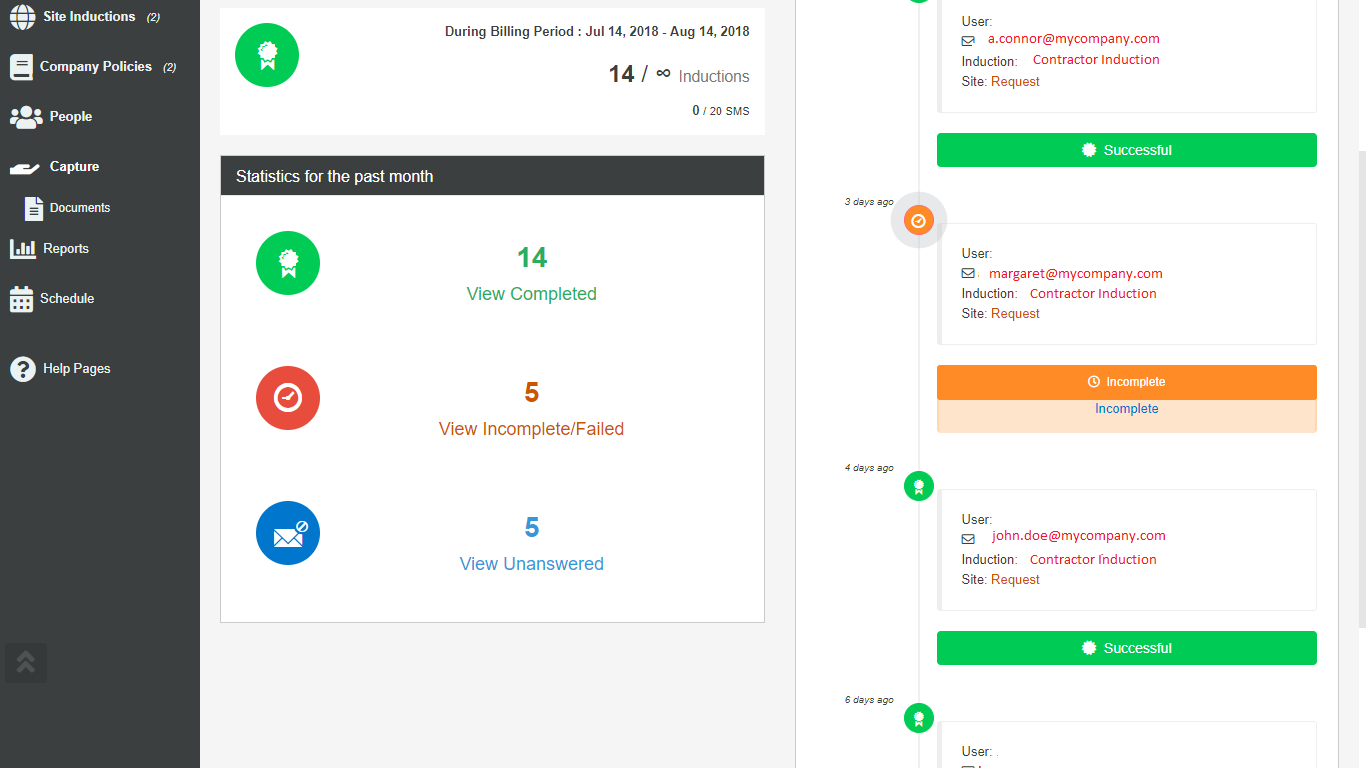This screenshot has width=1366, height=768.
Task: Open Contractor Induction link for margaret
Action: click(x=1093, y=294)
